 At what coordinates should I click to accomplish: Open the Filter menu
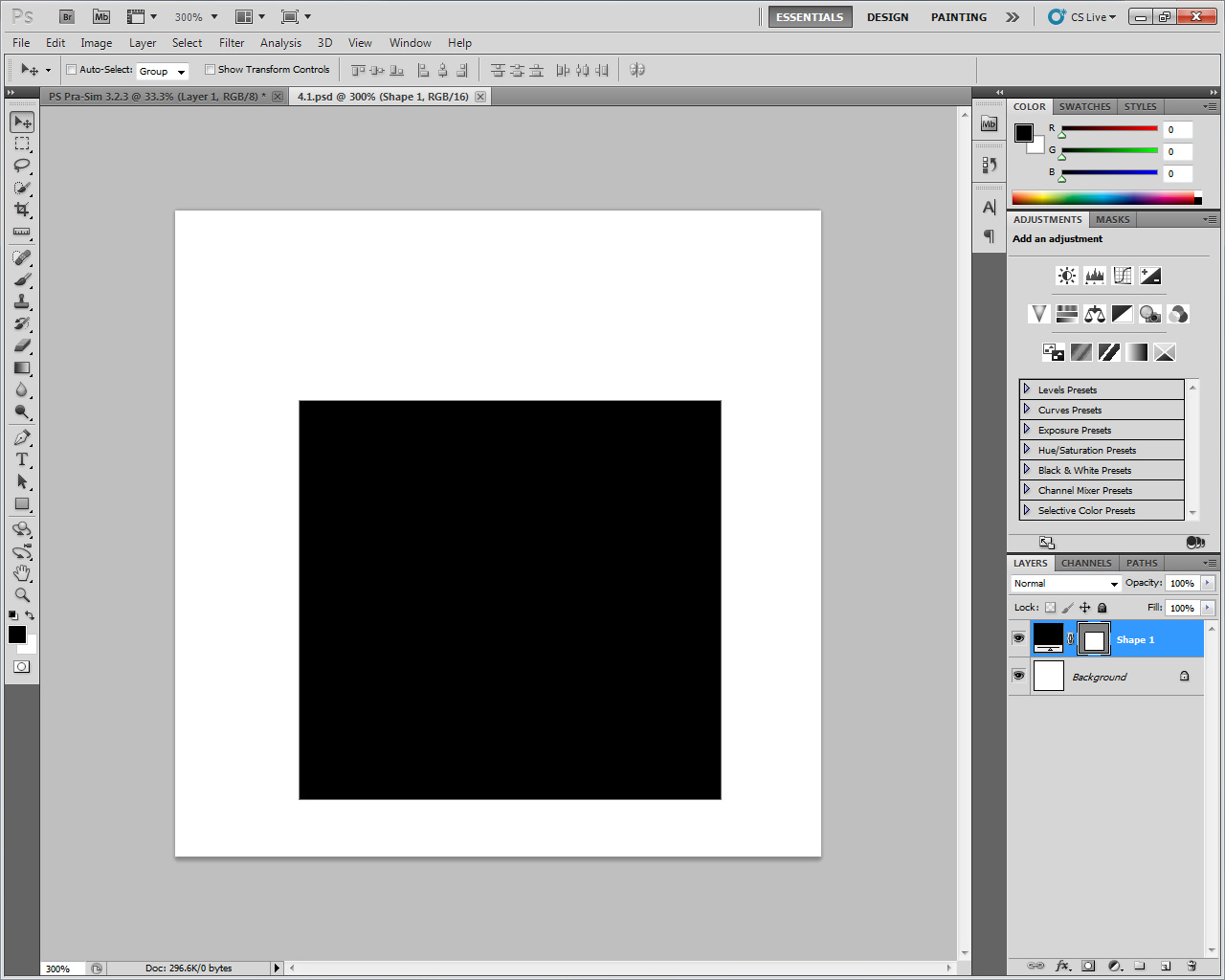coord(232,43)
